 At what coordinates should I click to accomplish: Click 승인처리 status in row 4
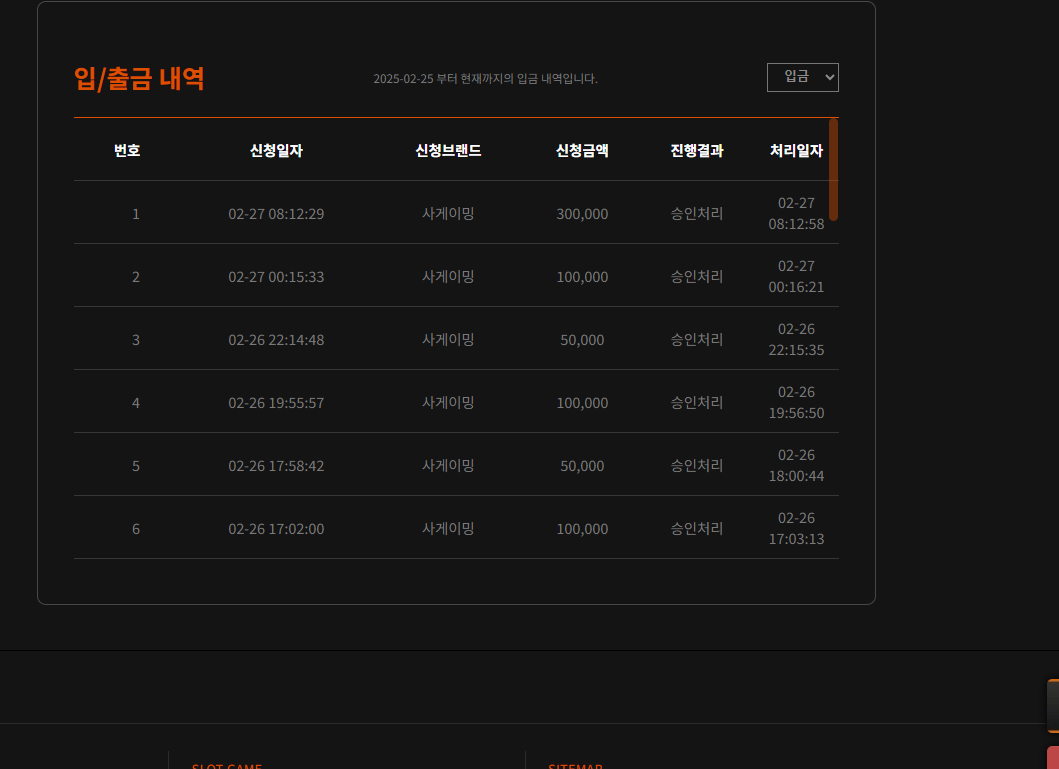(x=697, y=403)
